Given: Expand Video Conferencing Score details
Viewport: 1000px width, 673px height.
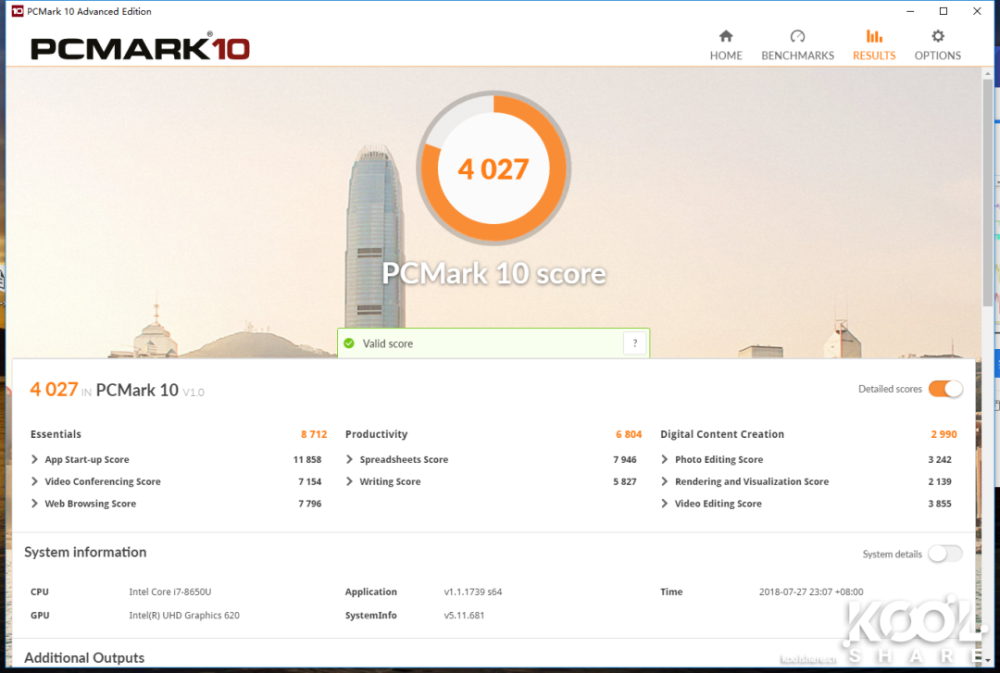Looking at the screenshot, I should point(34,482).
